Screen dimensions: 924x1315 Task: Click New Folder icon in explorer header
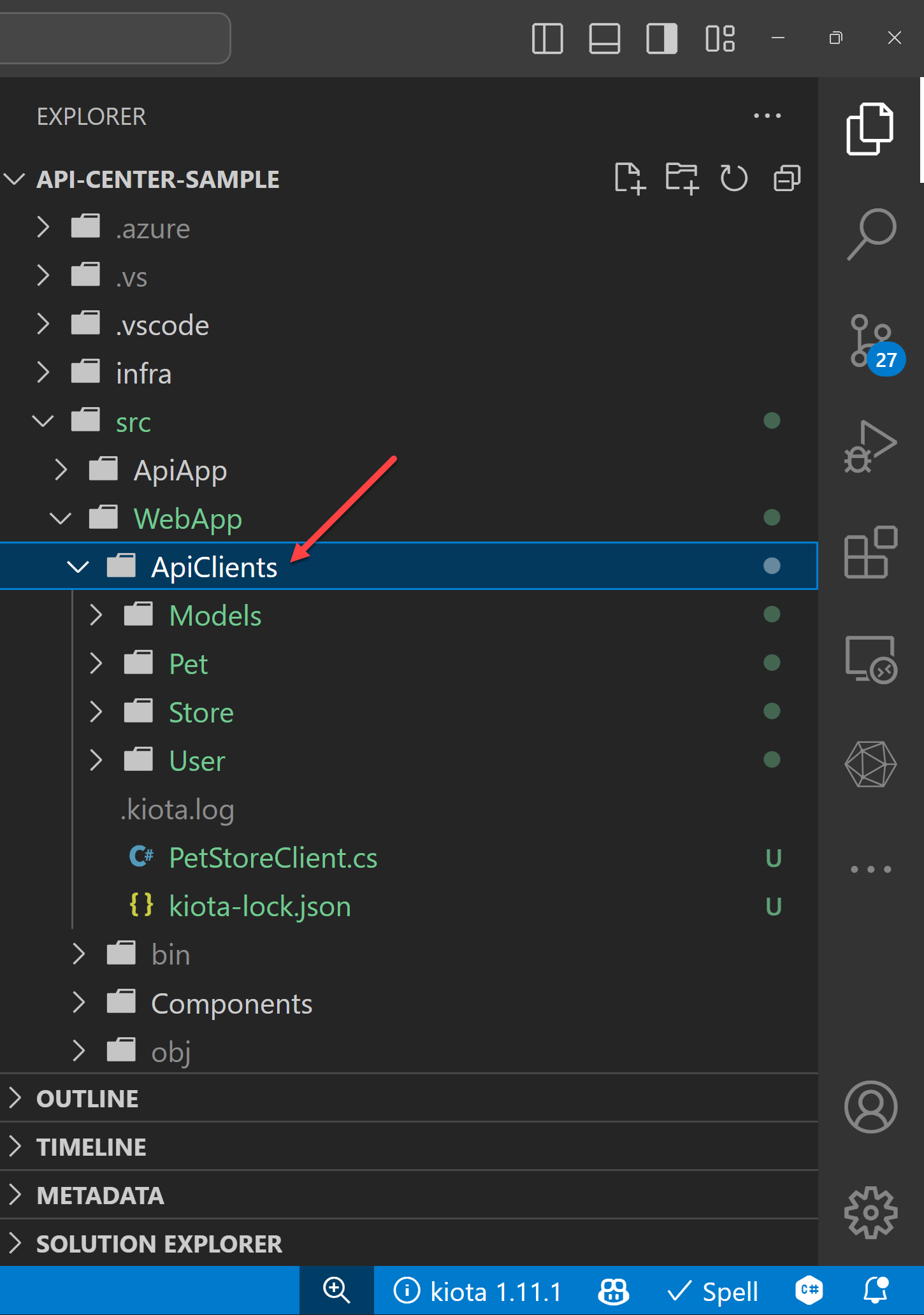(x=682, y=178)
